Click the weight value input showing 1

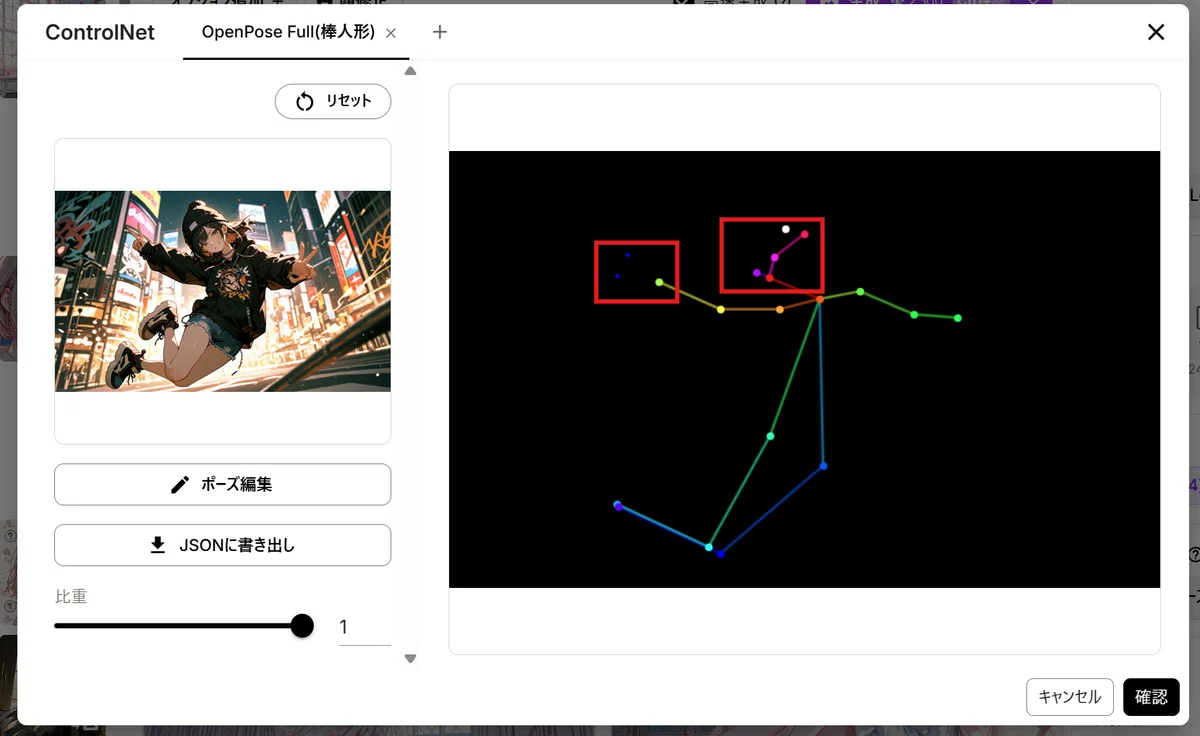click(365, 627)
